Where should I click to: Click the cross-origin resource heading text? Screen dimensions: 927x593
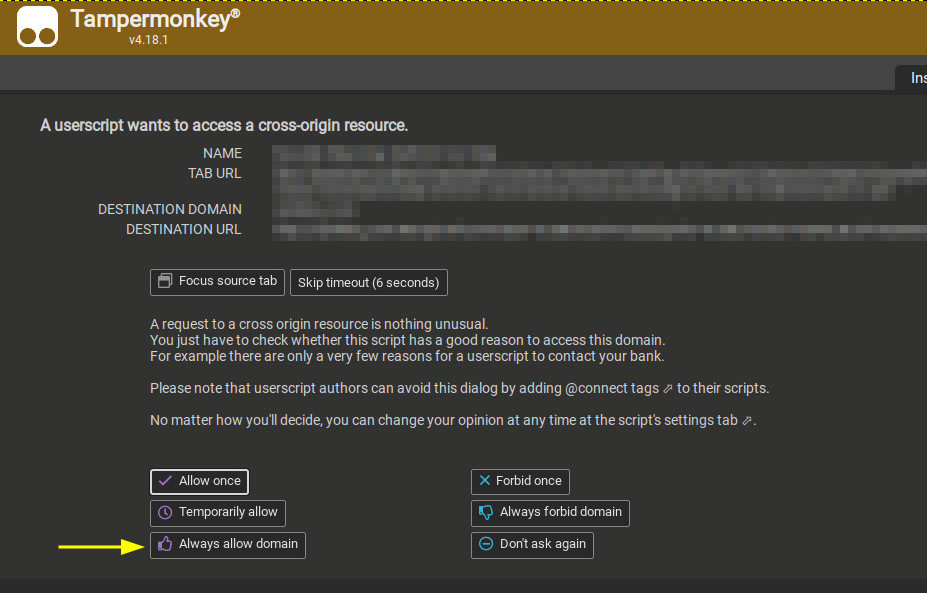pyautogui.click(x=224, y=125)
